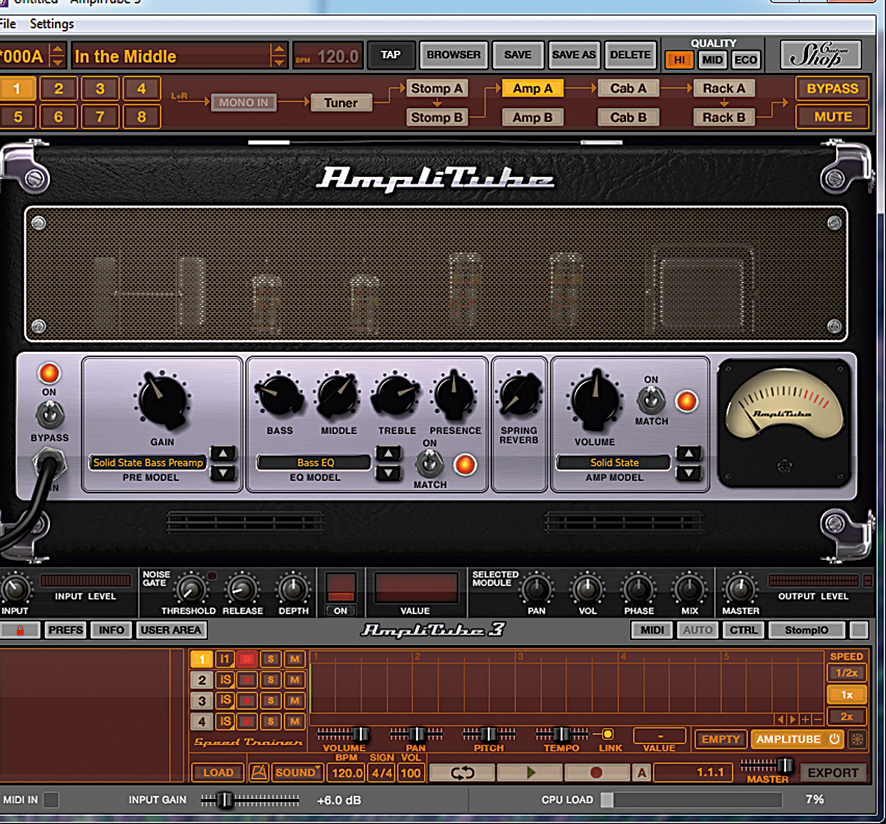
Task: Click the record button in transport
Action: [596, 773]
